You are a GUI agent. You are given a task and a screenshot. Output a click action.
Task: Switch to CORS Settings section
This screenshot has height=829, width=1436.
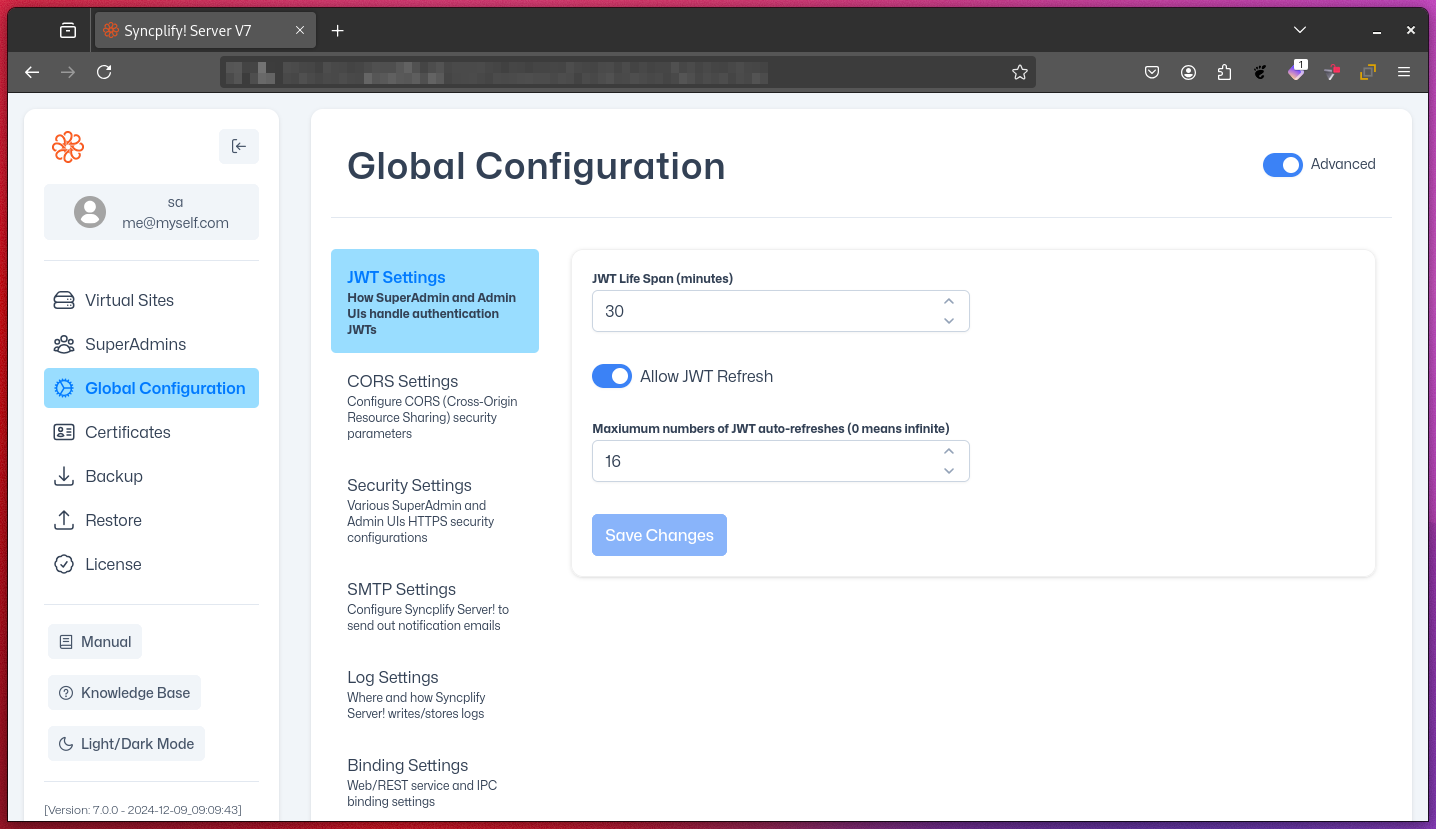(403, 381)
